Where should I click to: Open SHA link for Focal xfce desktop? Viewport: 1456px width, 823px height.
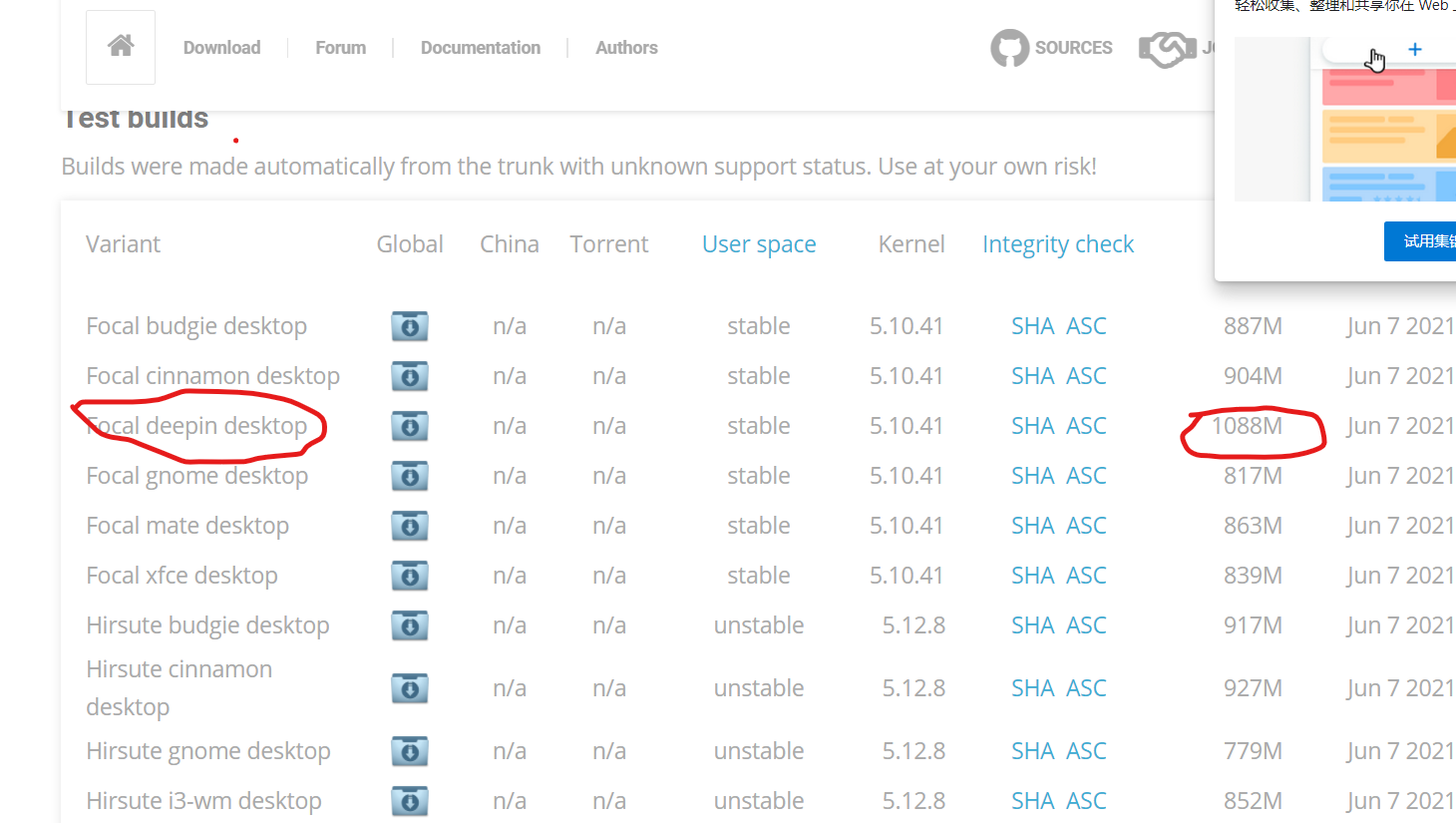pyautogui.click(x=1033, y=576)
